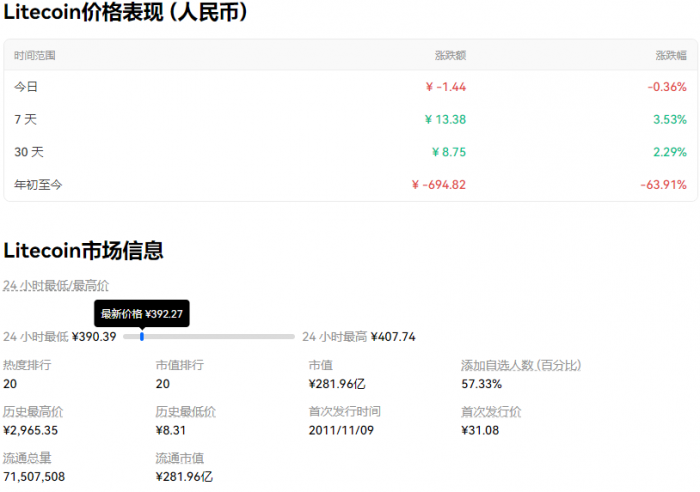Click the 时间范围 column header

[x=35, y=55]
